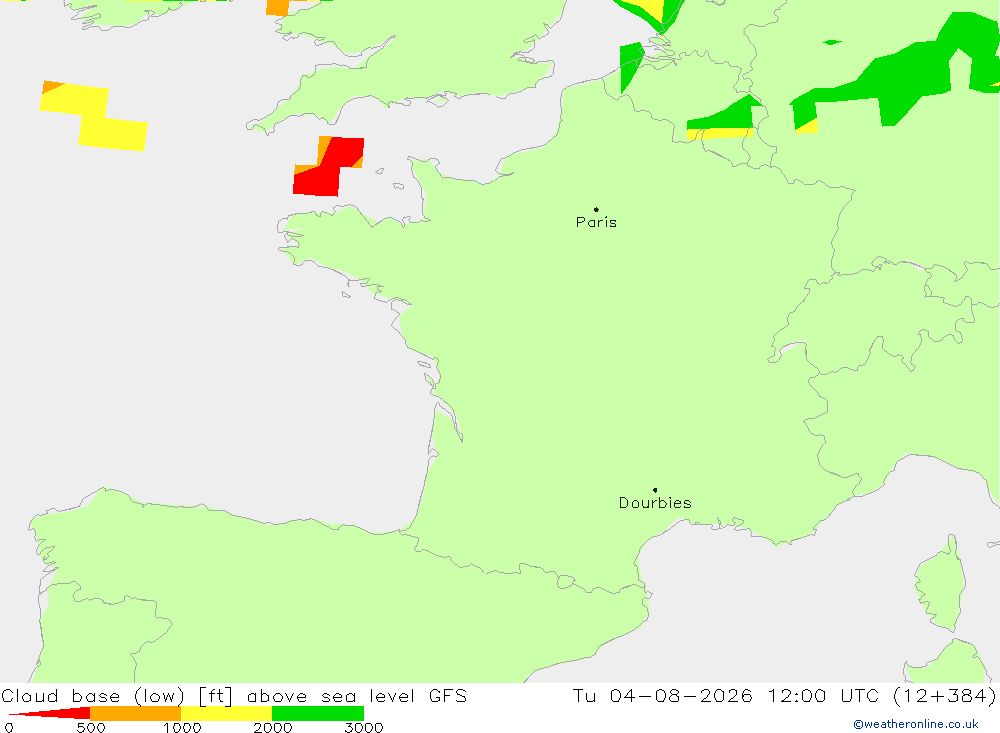The width and height of the screenshot is (1000, 733).
Task: Click the Dourbies city label
Action: tap(655, 503)
